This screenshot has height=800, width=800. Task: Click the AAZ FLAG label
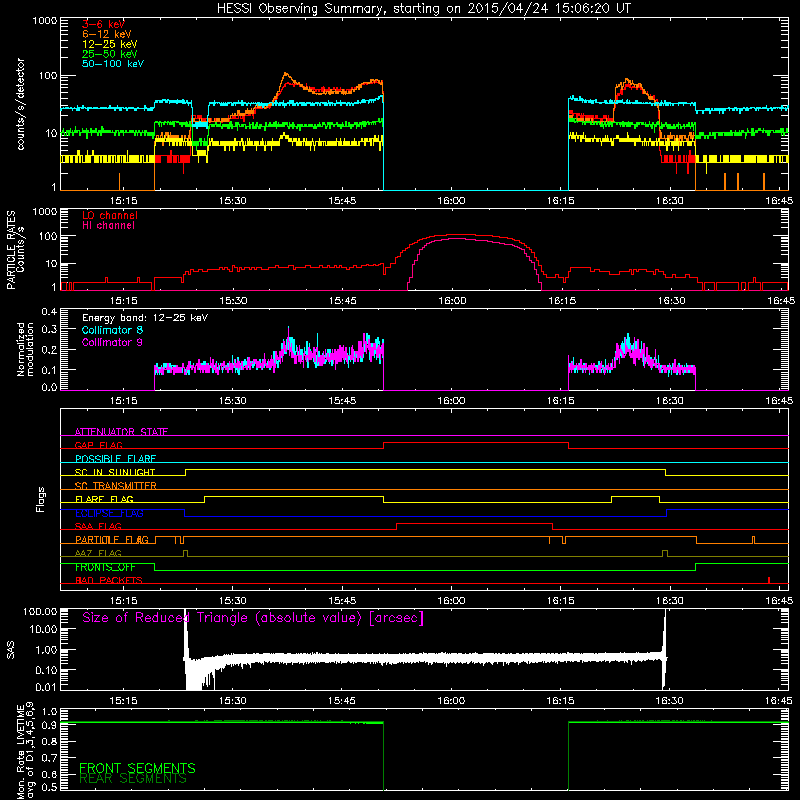(98, 553)
